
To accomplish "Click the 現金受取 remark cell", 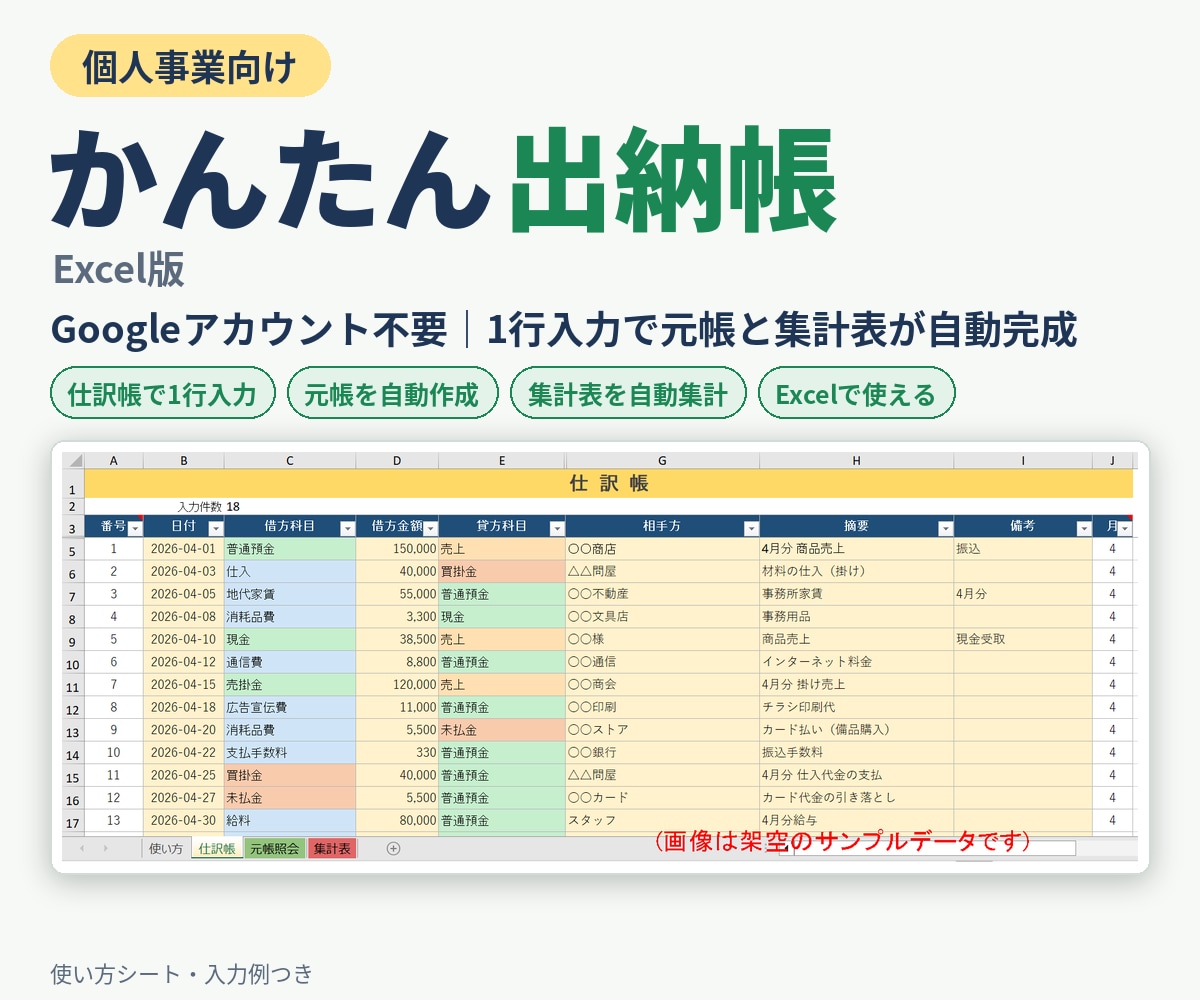I will coord(1023,640).
